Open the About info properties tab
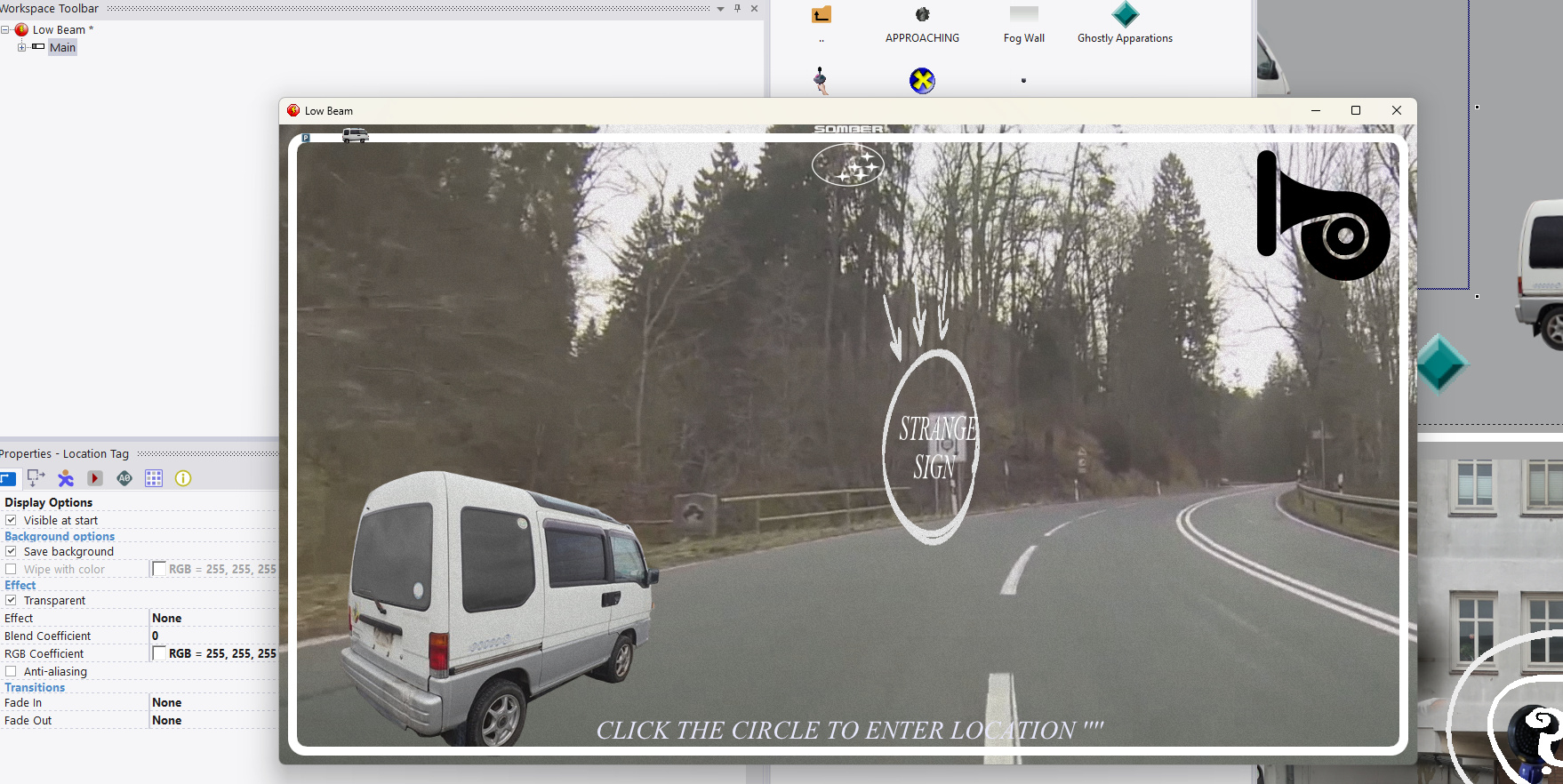This screenshot has width=1563, height=784. point(183,478)
